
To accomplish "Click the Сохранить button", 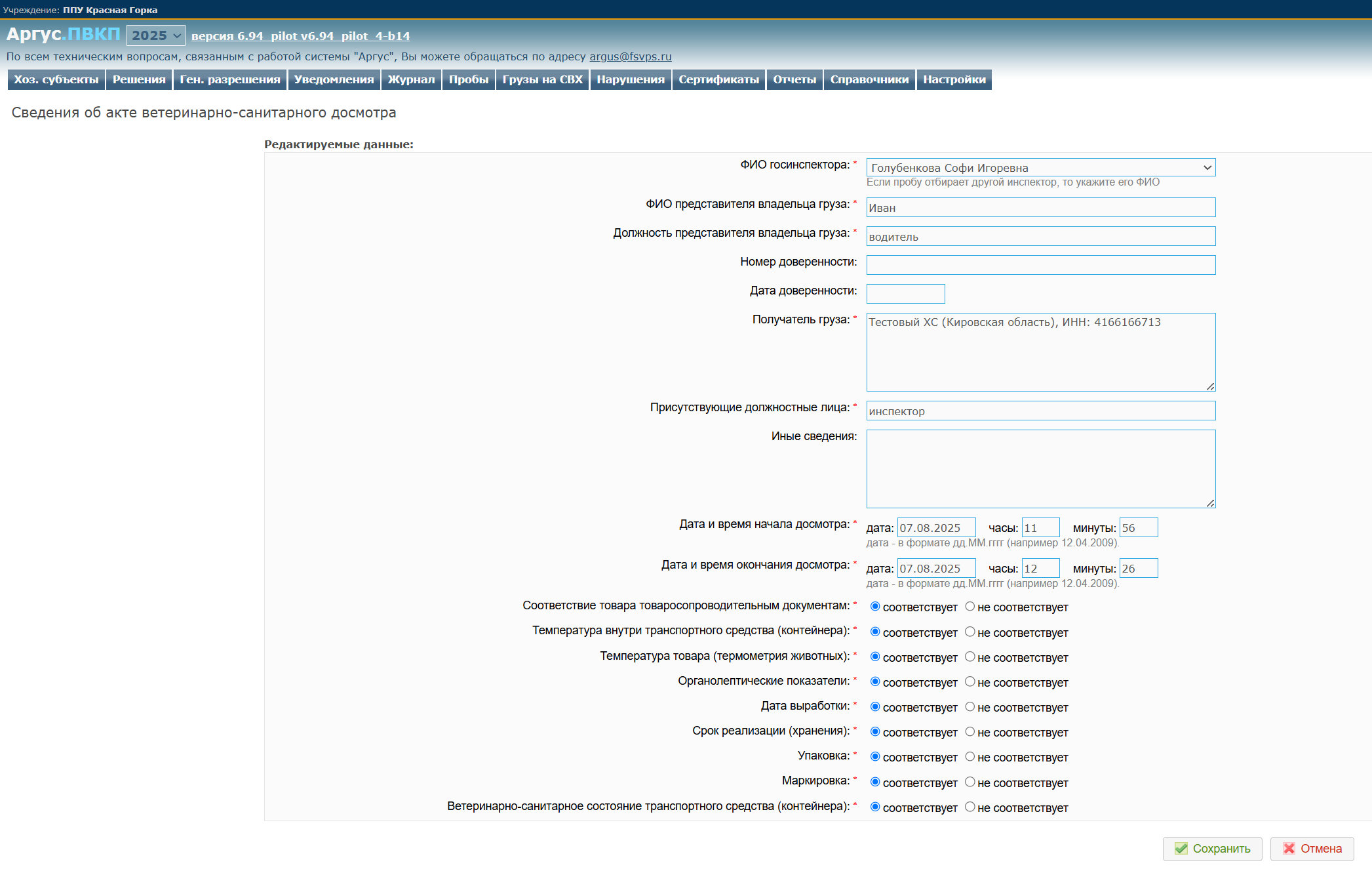I will tap(1212, 849).
